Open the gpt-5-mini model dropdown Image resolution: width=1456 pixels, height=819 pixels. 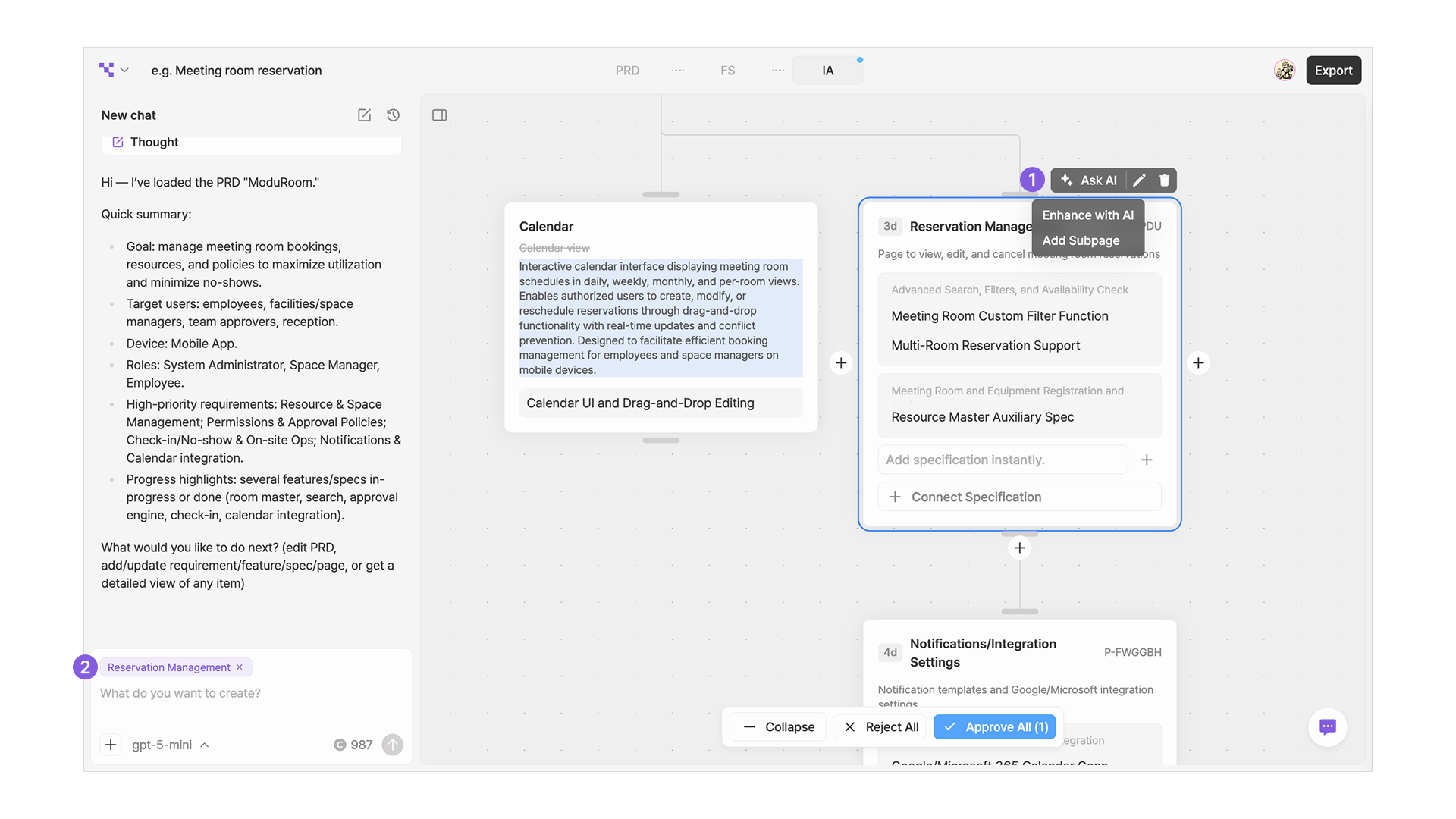coord(170,745)
